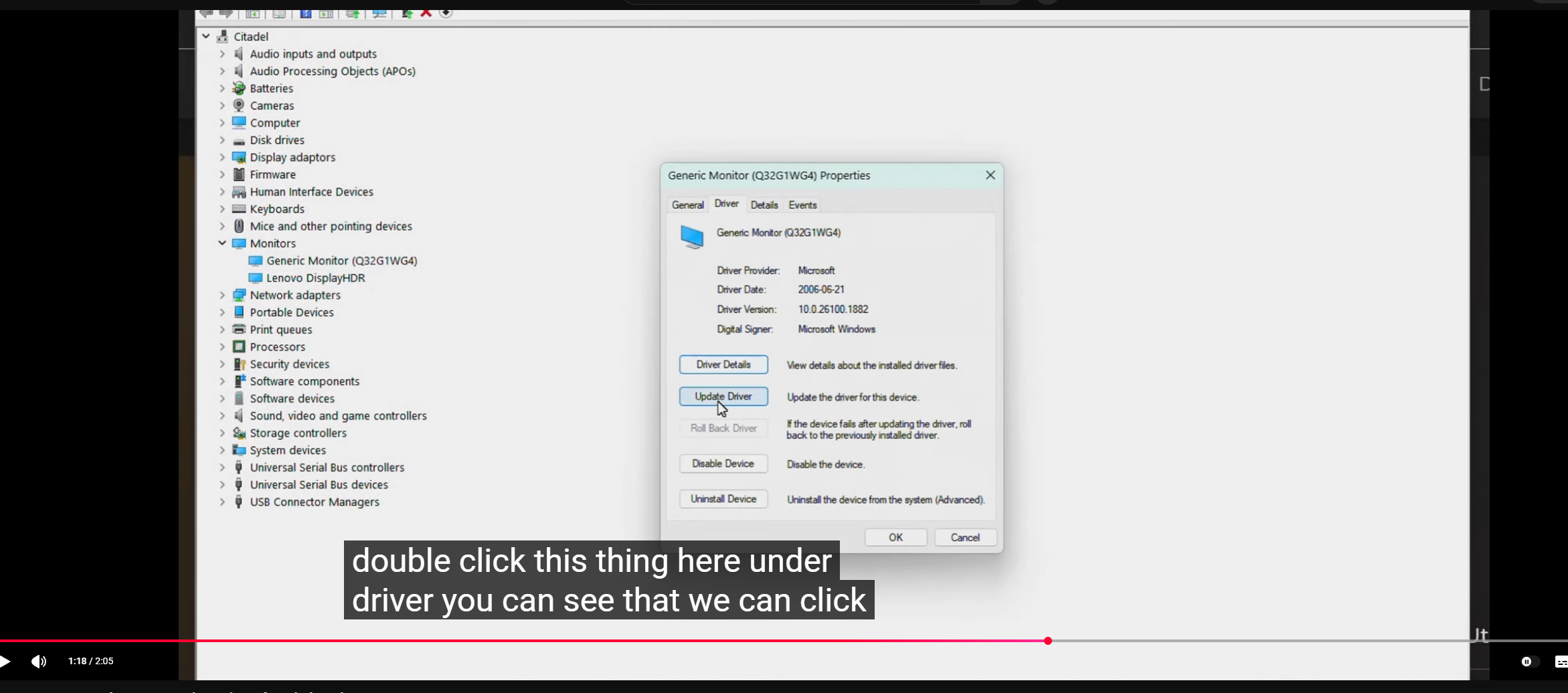Click the Processors category icon
This screenshot has height=693, width=1568.
239,346
